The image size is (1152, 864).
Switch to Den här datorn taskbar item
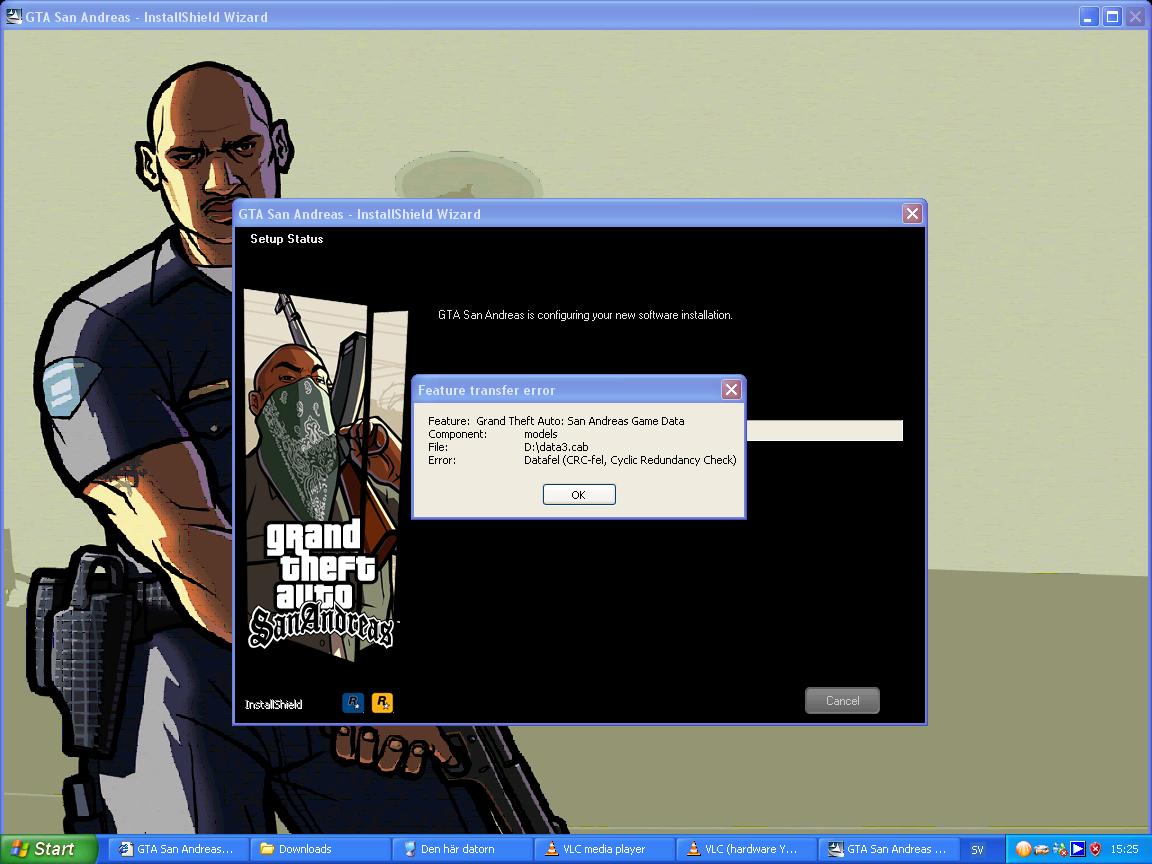coord(461,849)
